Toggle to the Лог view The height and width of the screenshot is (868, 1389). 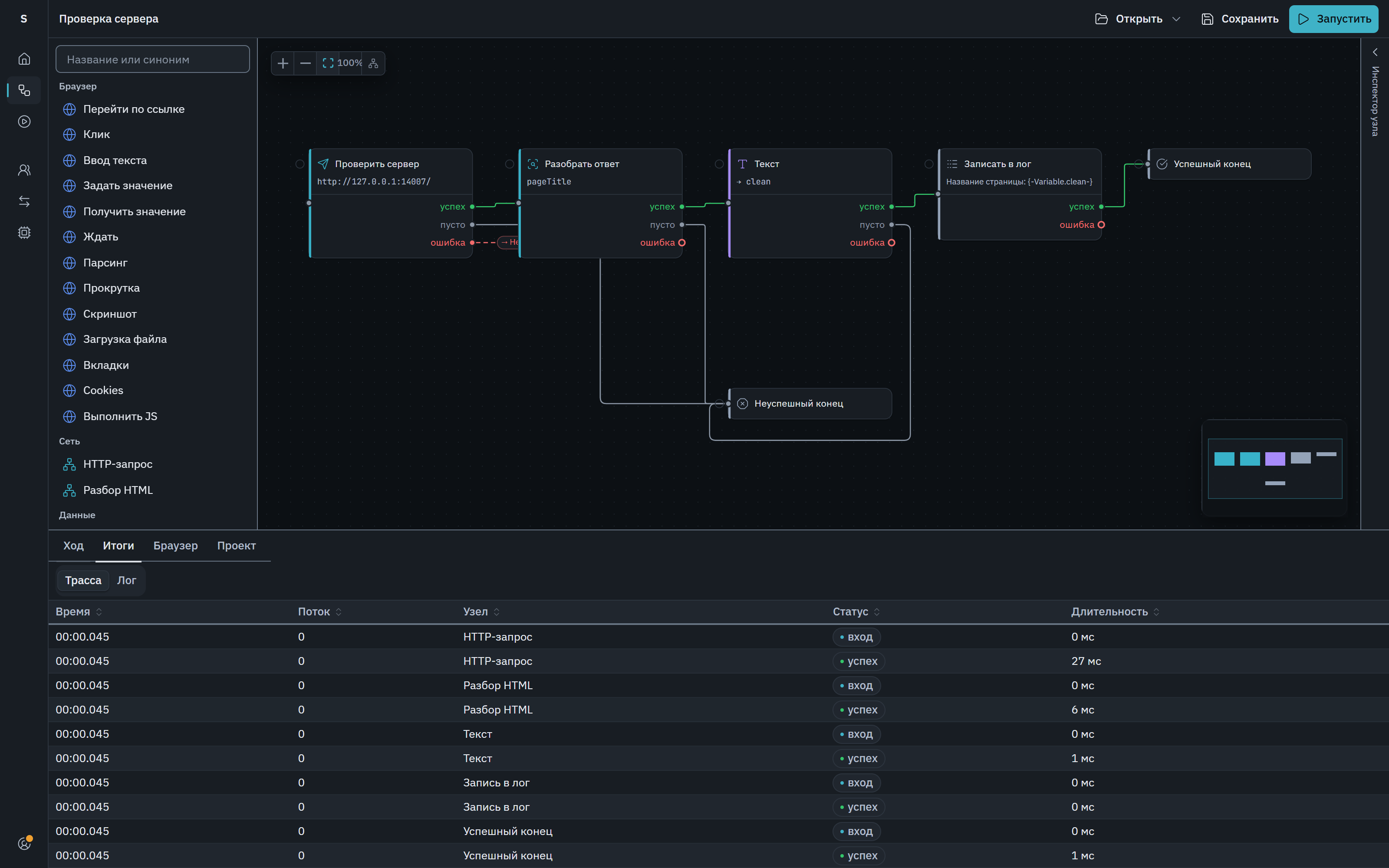point(126,580)
